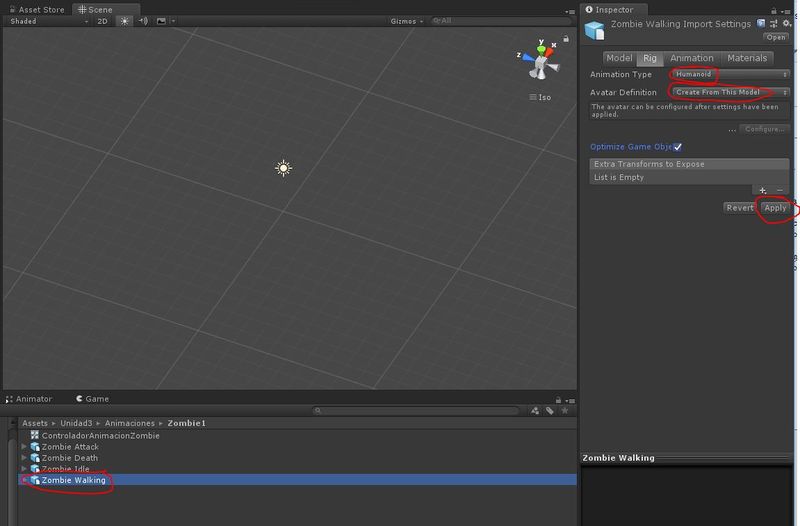Toggle the Inspector lock icon

(773, 11)
